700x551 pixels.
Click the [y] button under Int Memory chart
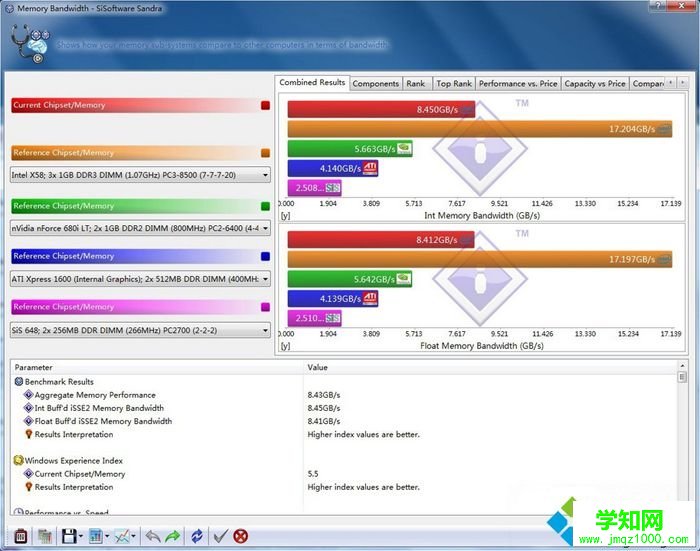[285, 216]
